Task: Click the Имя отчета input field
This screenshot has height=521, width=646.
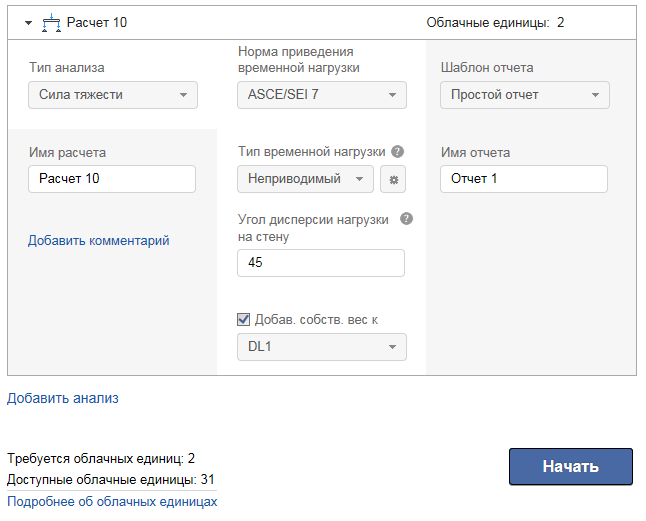Action: click(x=523, y=179)
